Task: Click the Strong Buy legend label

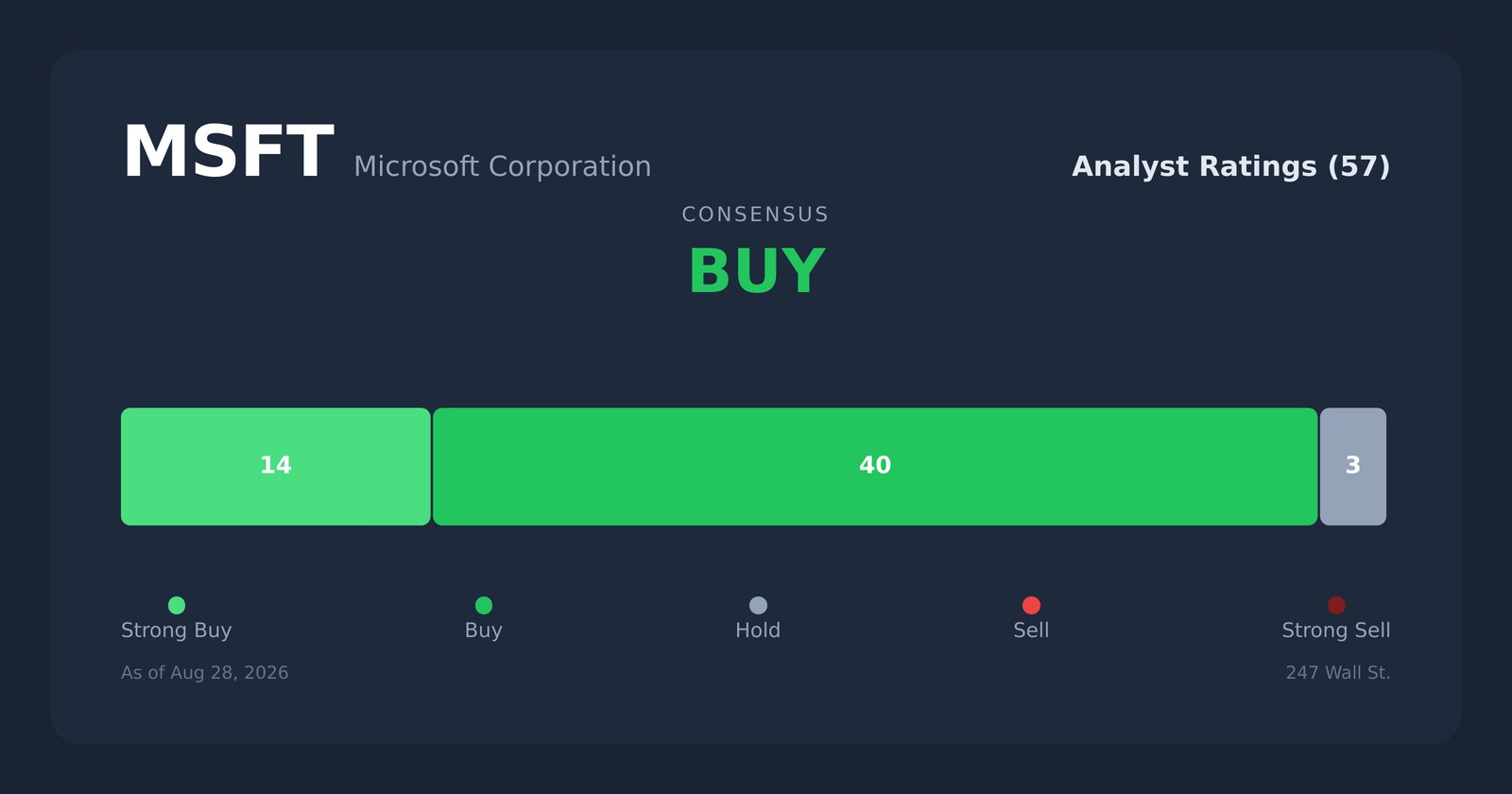Action: click(177, 630)
